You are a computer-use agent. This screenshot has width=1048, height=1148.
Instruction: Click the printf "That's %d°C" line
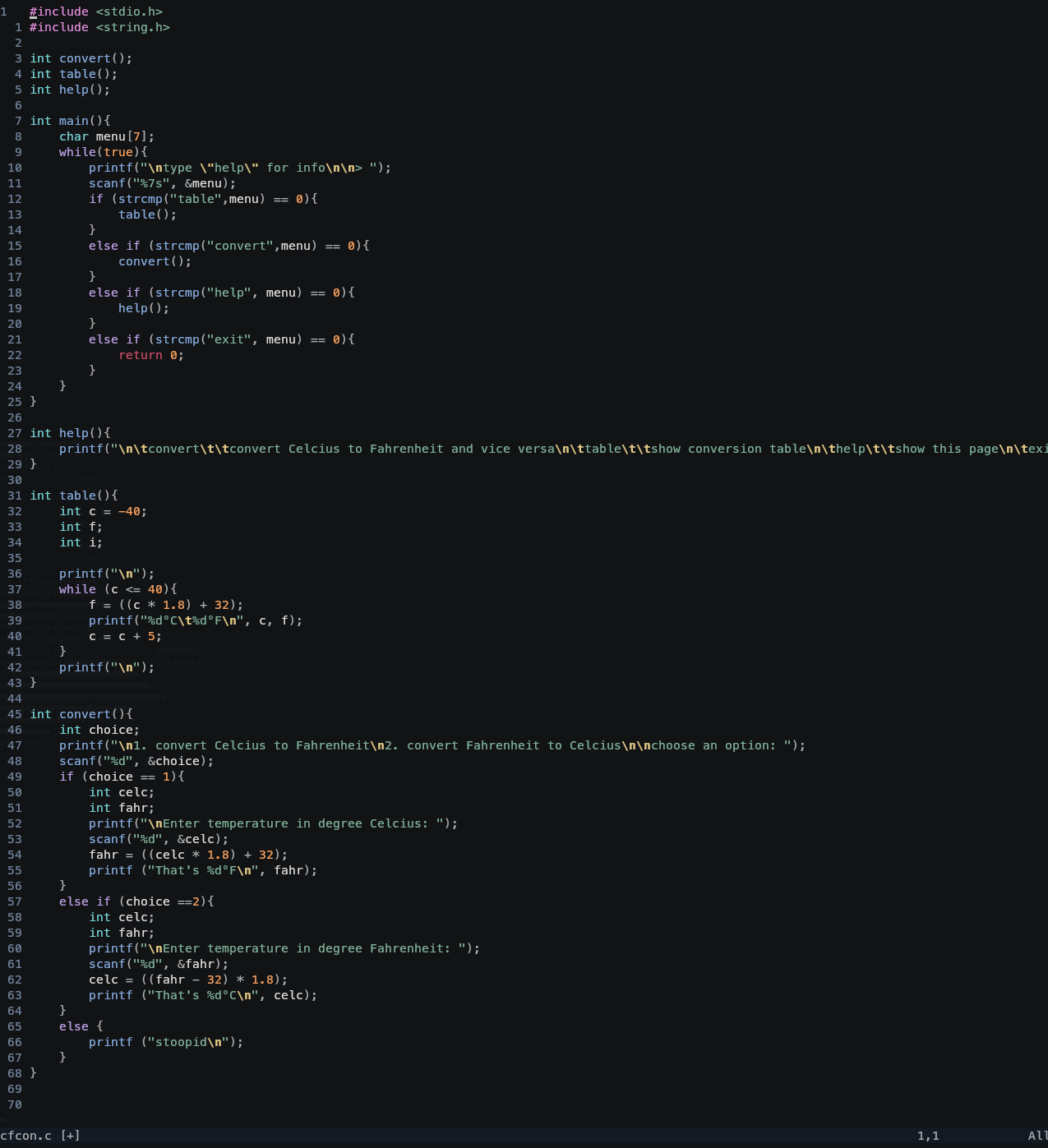203,995
